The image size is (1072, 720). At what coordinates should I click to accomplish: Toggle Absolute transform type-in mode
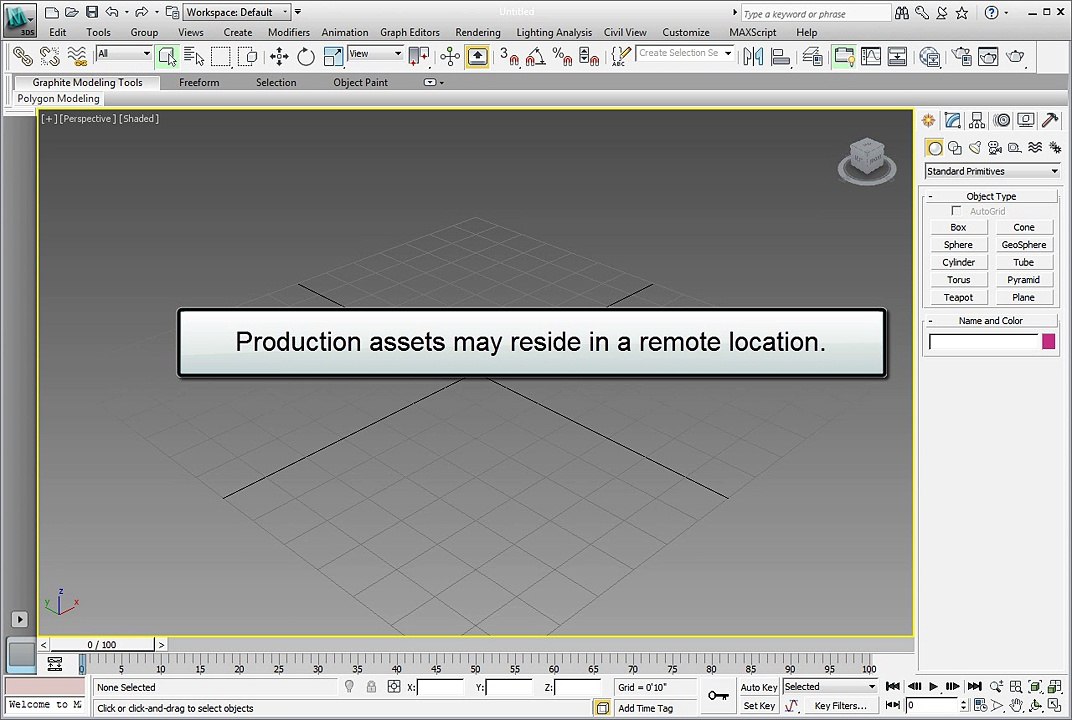click(394, 686)
